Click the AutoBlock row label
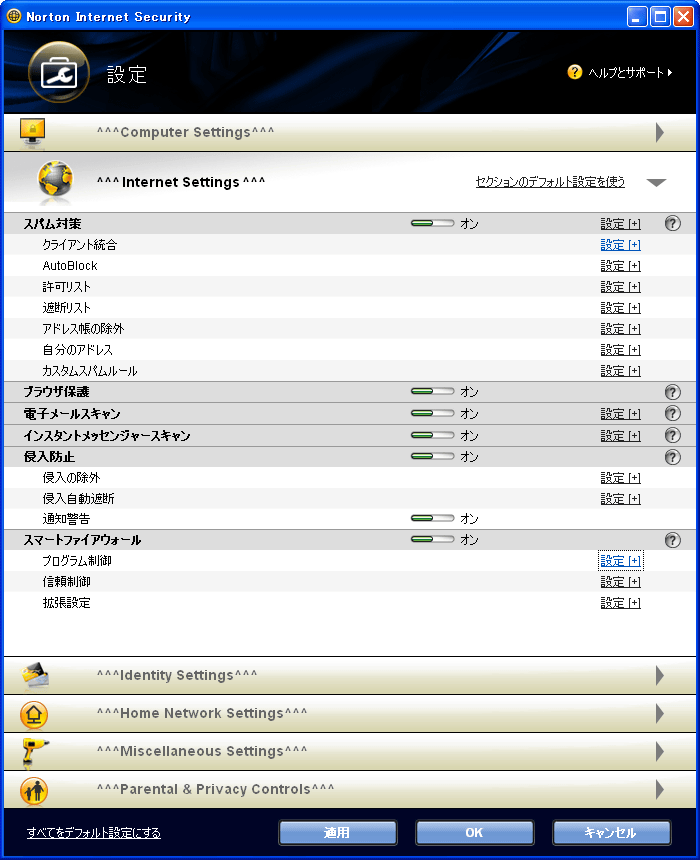The width and height of the screenshot is (700, 860). pos(70,266)
